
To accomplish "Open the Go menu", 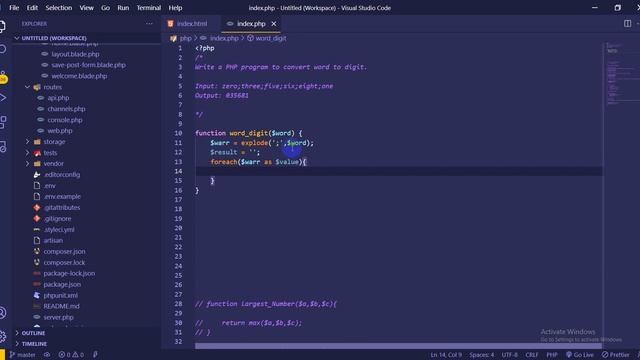I will click(105, 8).
